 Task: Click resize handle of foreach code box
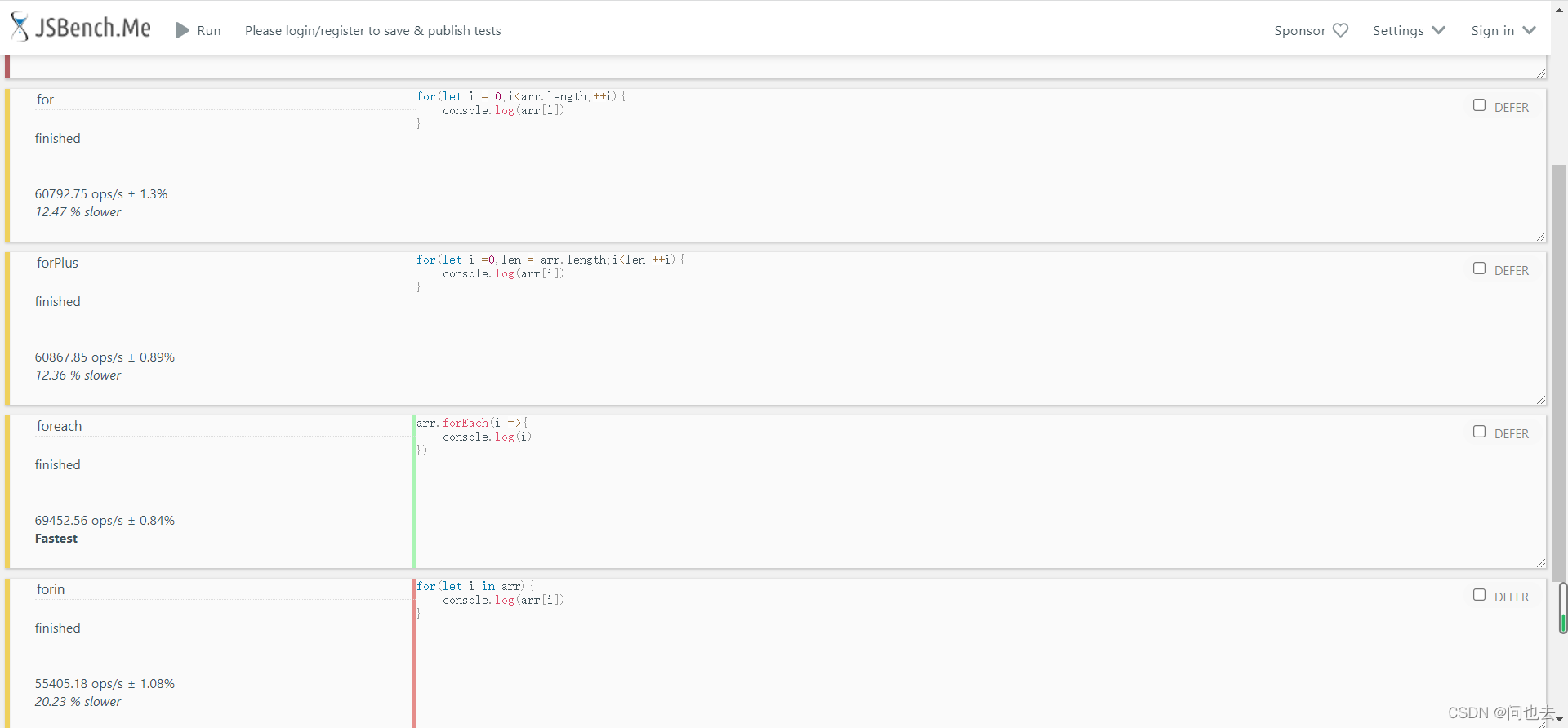click(x=1540, y=563)
